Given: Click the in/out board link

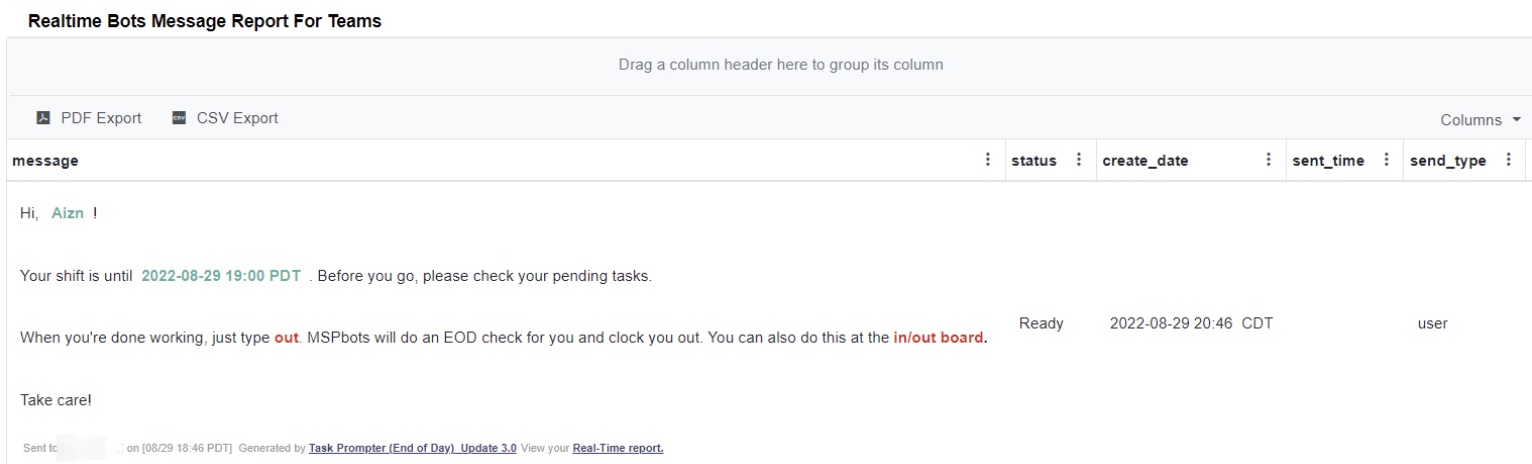Looking at the screenshot, I should (x=939, y=338).
